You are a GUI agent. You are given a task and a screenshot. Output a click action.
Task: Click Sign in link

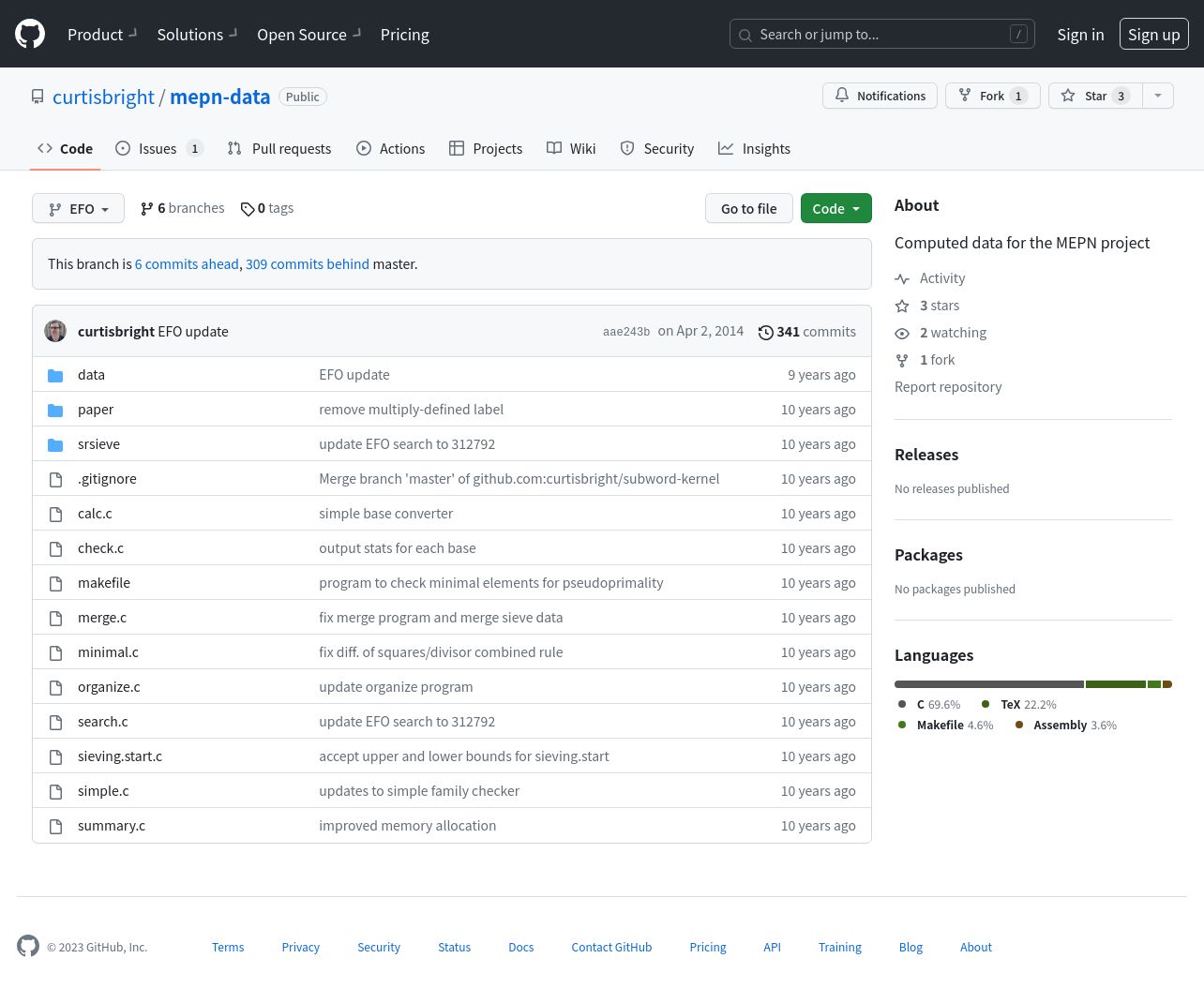pyautogui.click(x=1080, y=35)
